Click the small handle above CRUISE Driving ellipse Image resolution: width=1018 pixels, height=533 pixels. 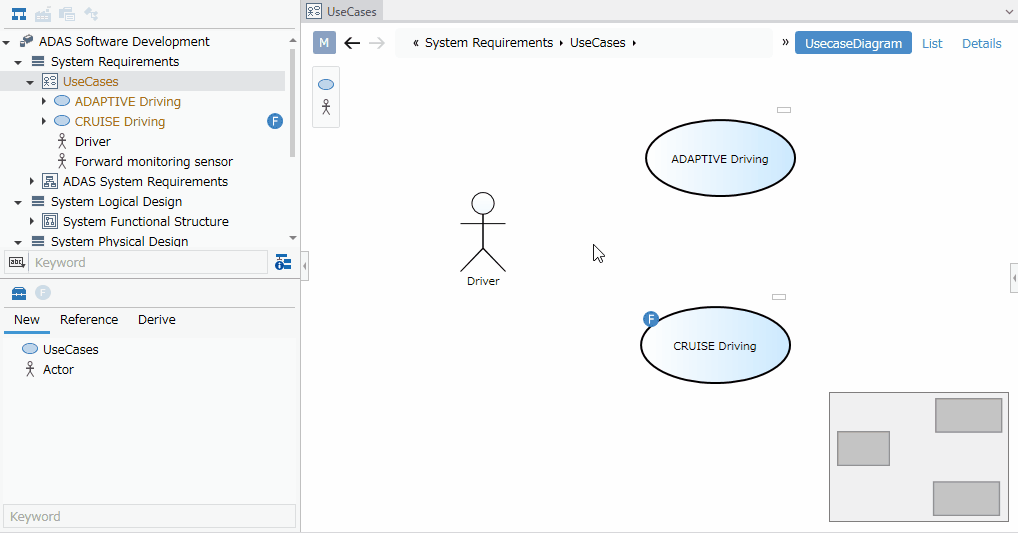[778, 297]
